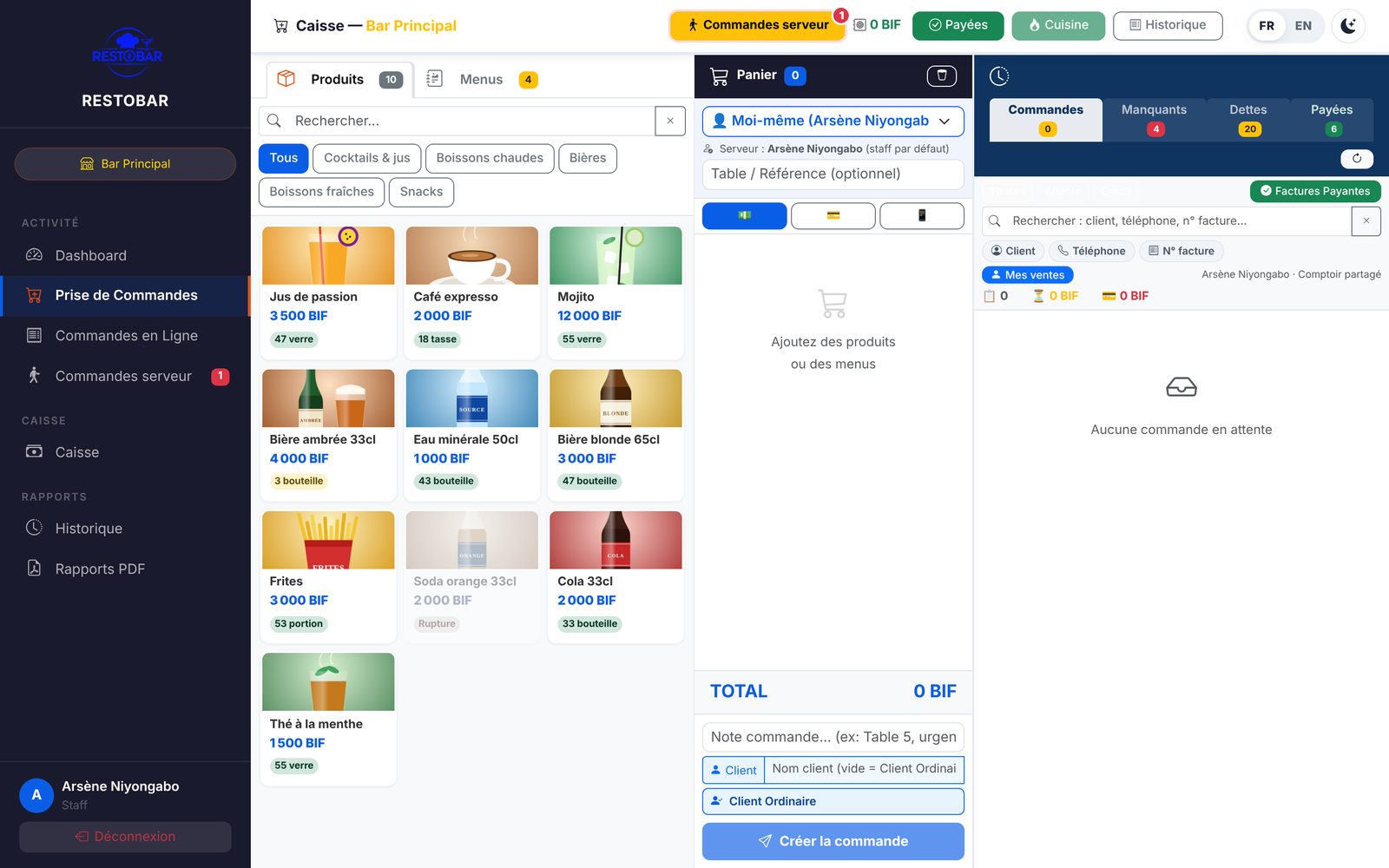This screenshot has height=868, width=1389.
Task: Select mobile payment method icon
Action: [922, 215]
